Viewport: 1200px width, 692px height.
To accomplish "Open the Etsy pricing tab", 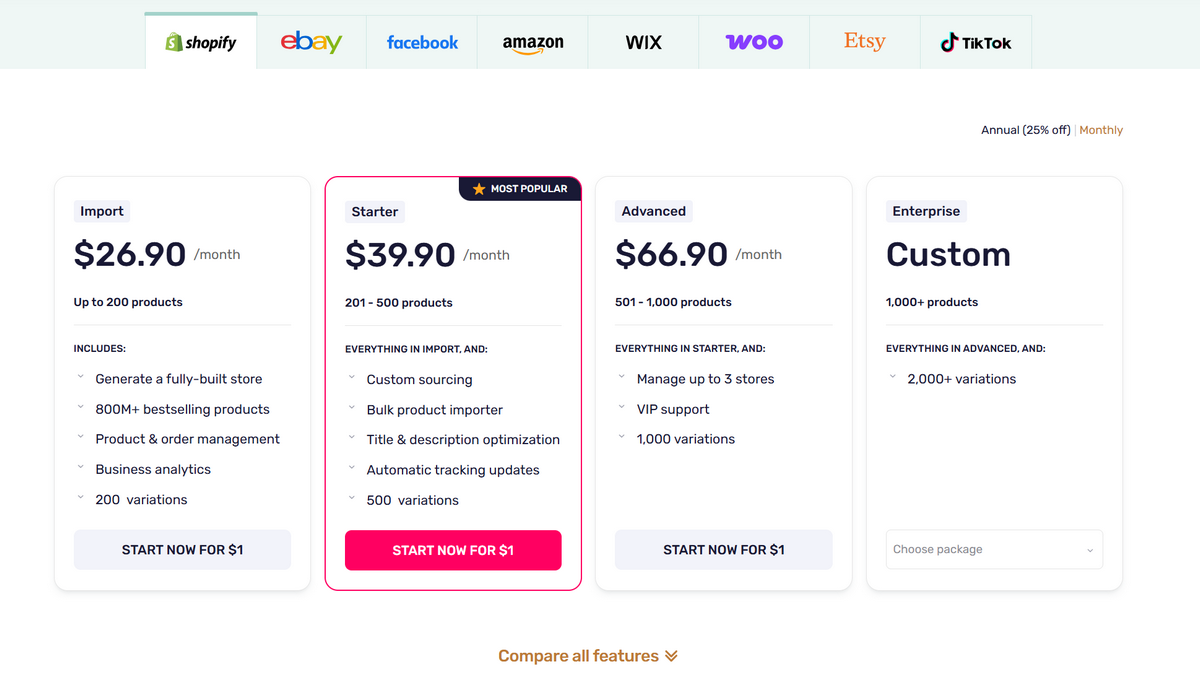I will [864, 42].
